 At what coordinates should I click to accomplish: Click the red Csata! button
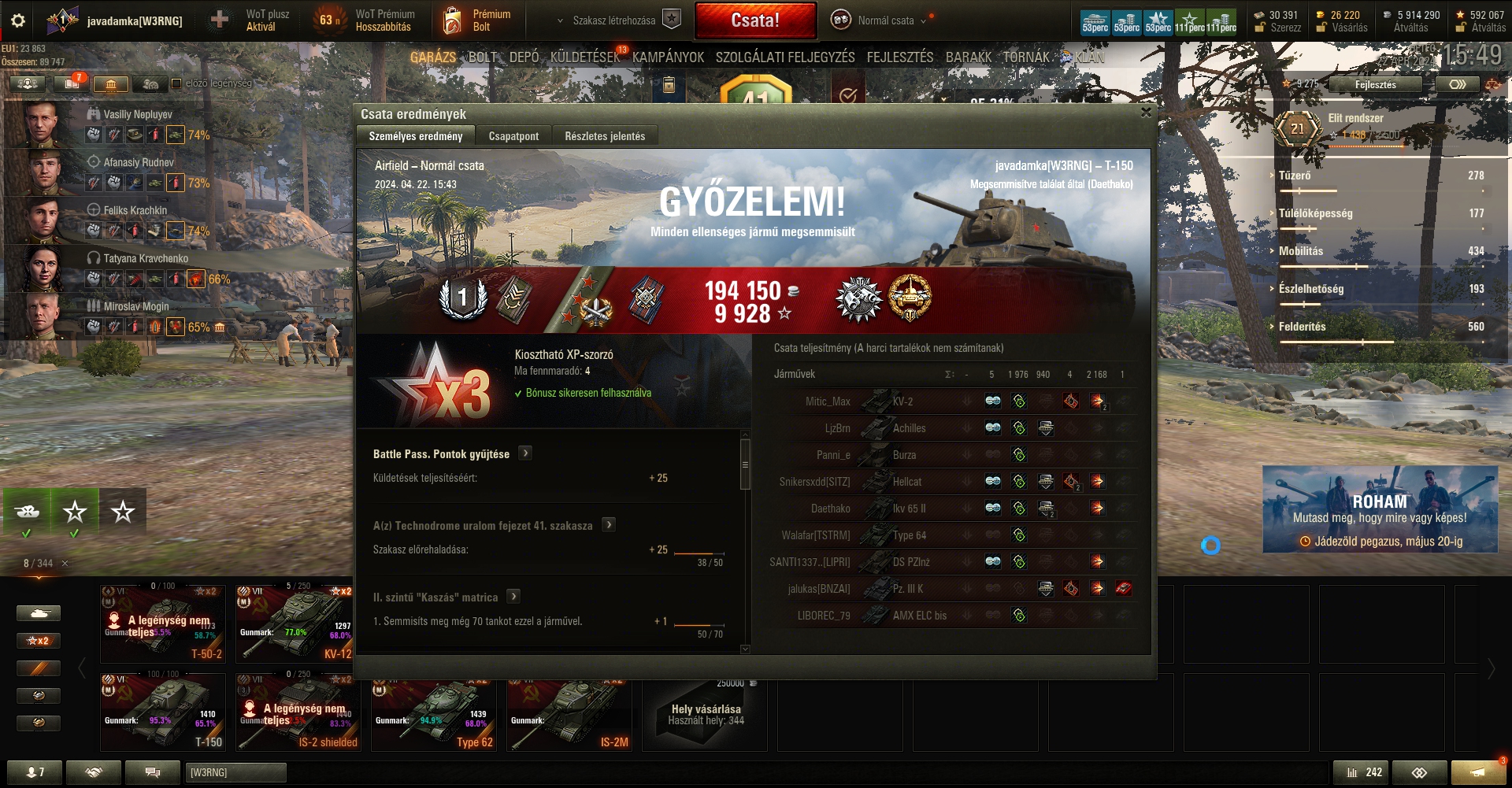755,20
